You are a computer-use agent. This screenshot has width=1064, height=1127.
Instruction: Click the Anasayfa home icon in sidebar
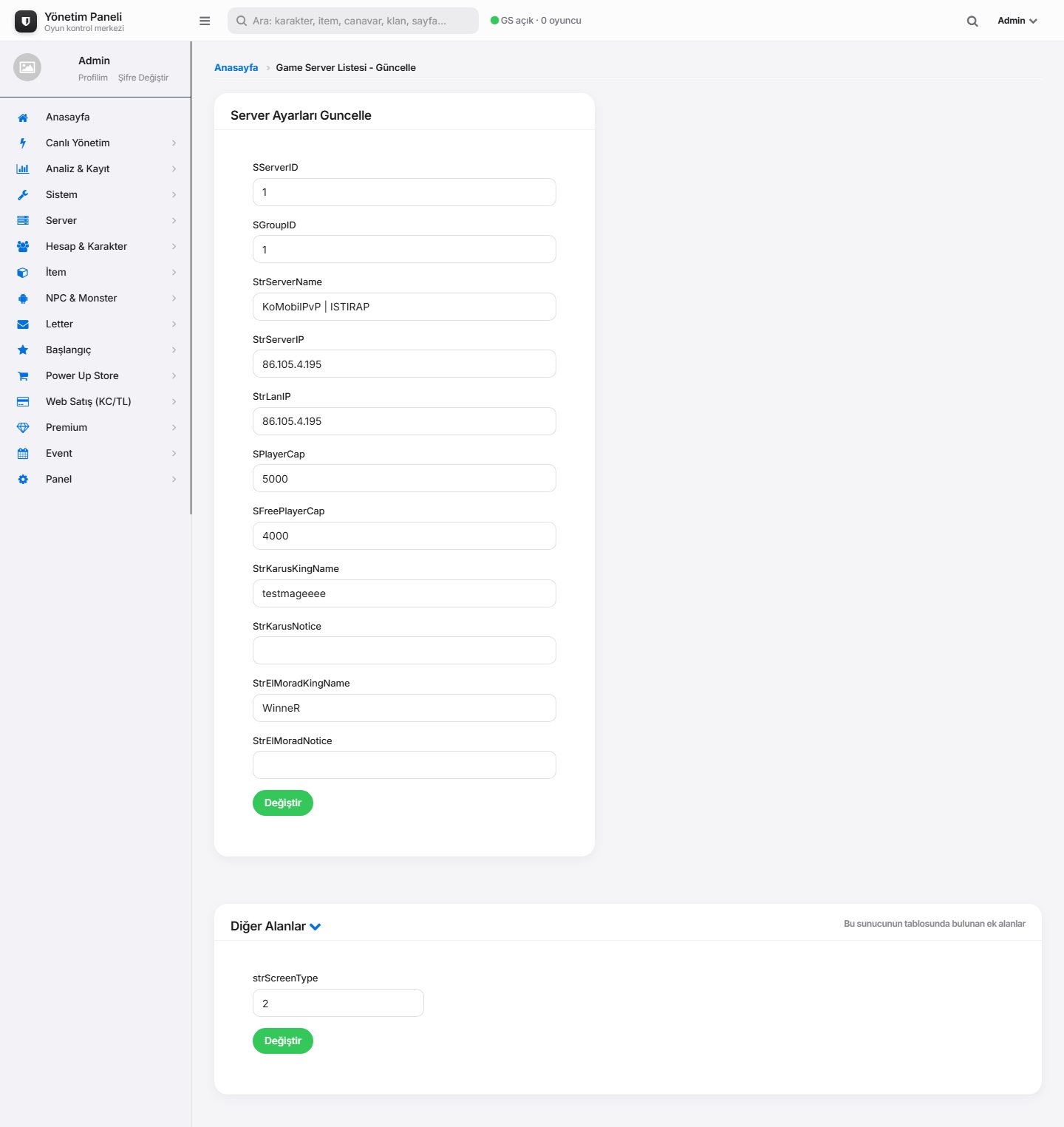[23, 118]
